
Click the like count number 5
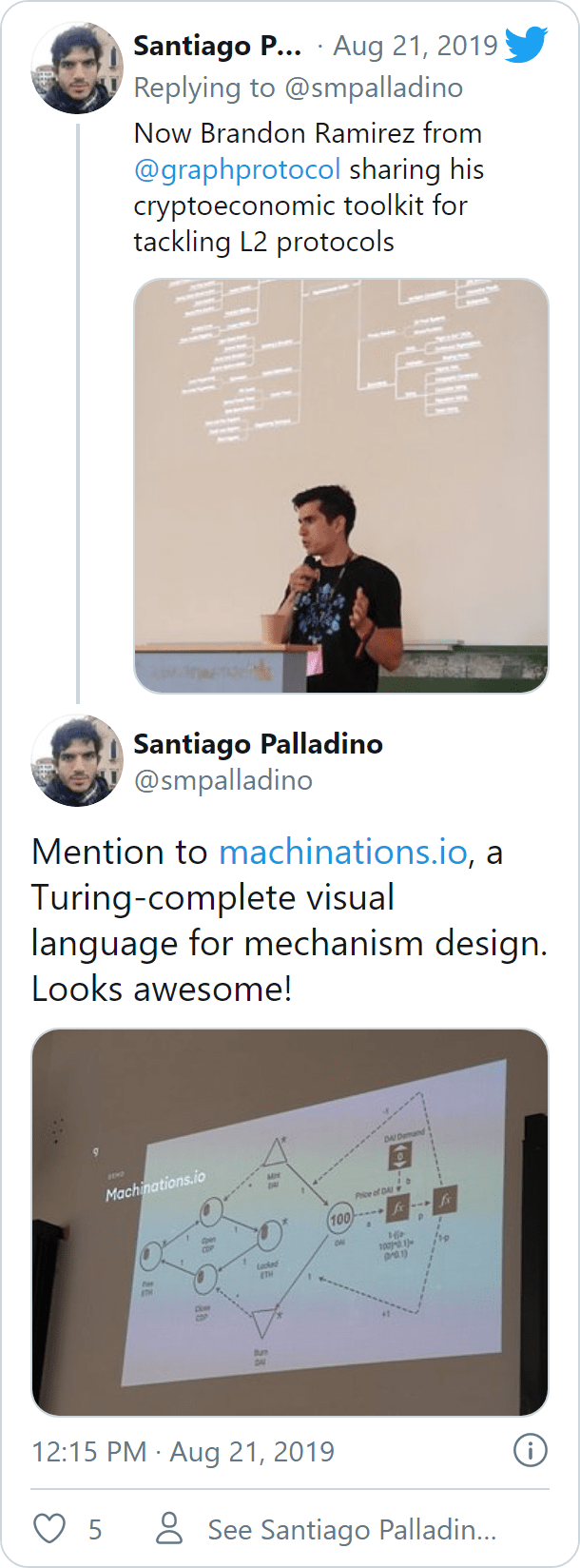(x=95, y=1529)
